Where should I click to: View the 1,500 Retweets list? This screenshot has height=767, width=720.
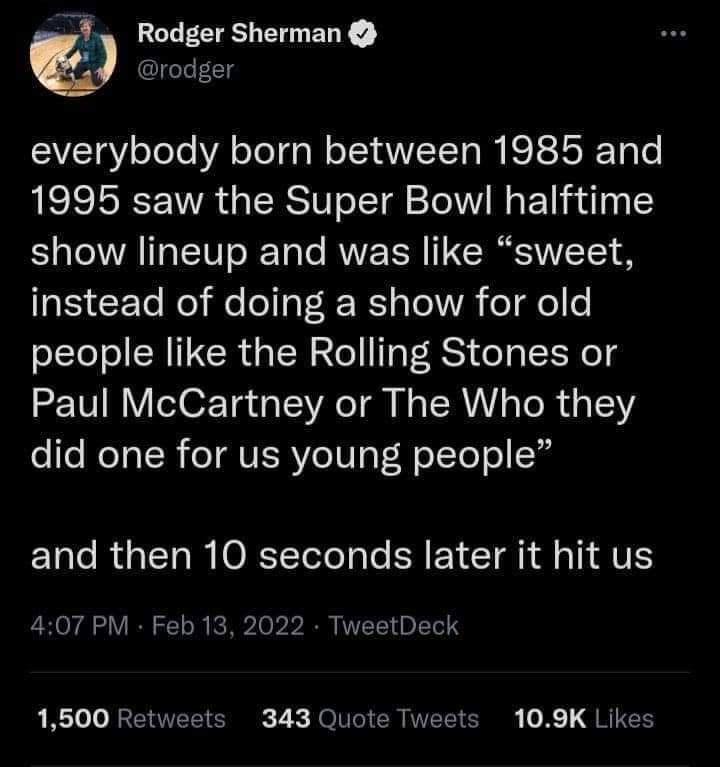[x=131, y=718]
